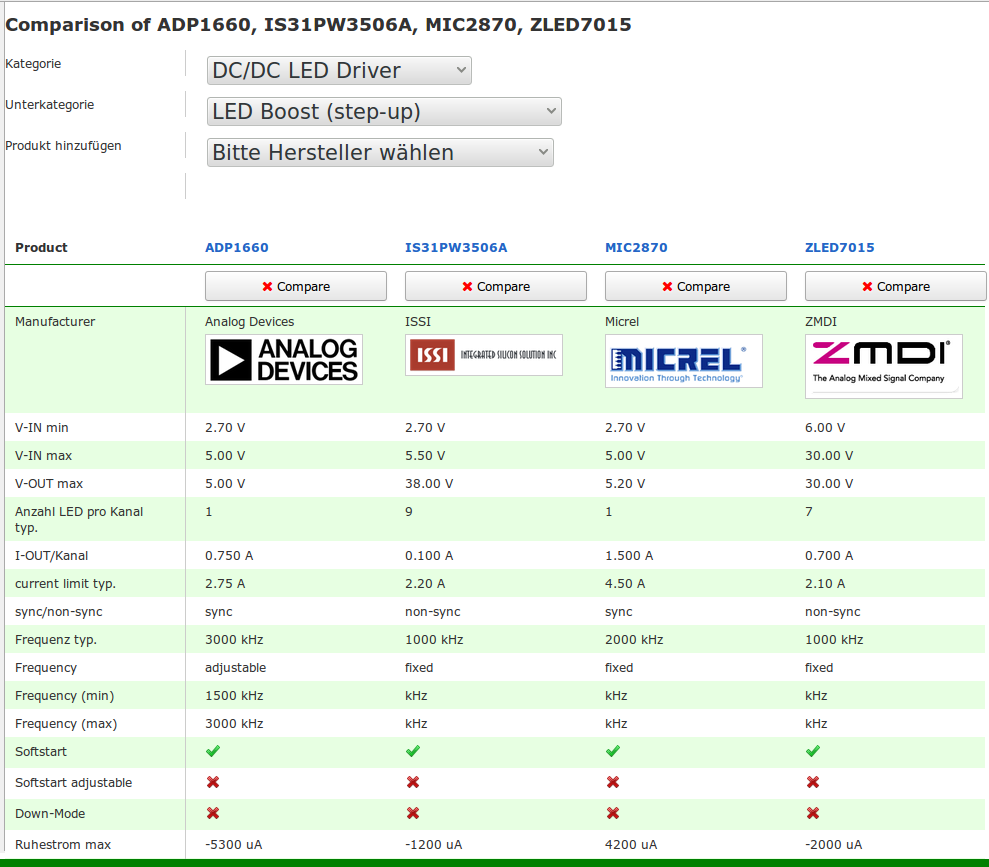Viewport: 989px width, 867px height.
Task: Click the I-OUT/Kanal row label
Action: [x=52, y=556]
